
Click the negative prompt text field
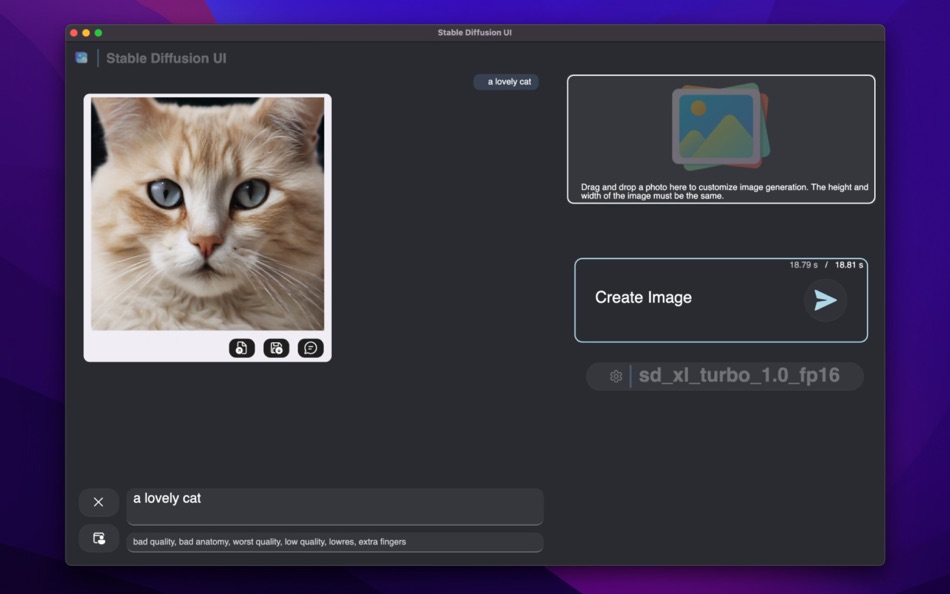click(333, 541)
